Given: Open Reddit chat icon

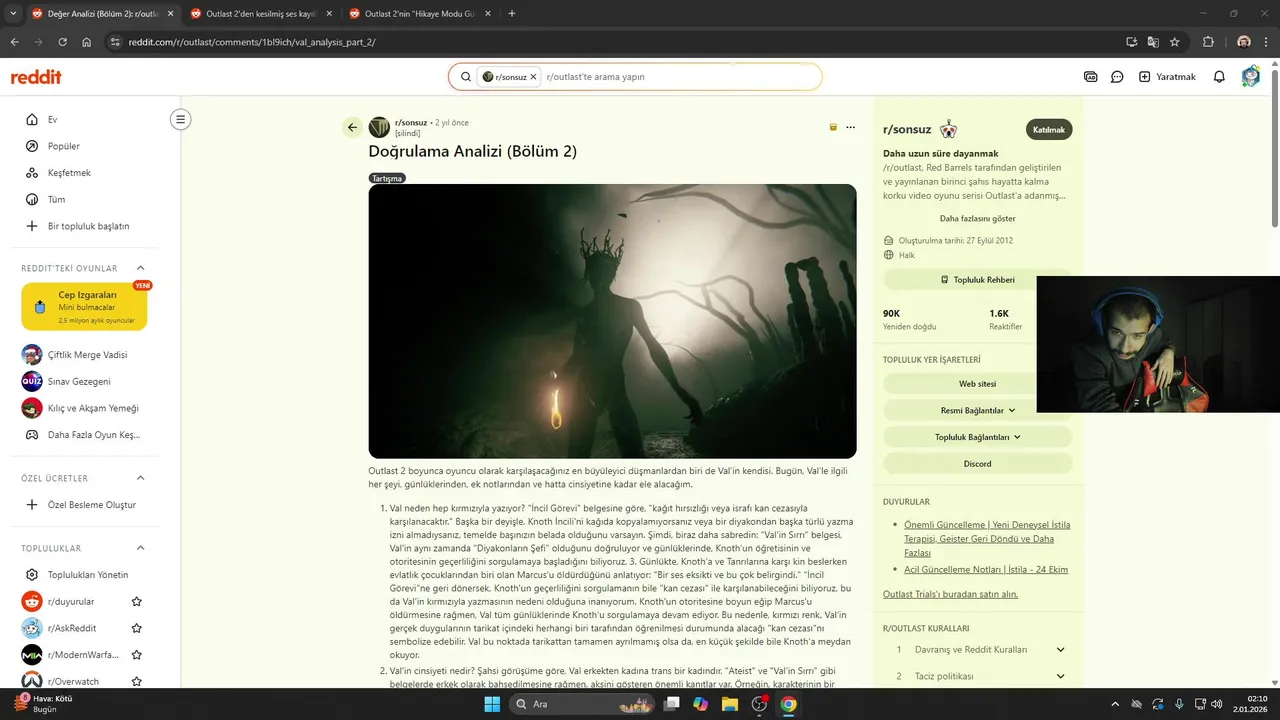Looking at the screenshot, I should click(1117, 77).
